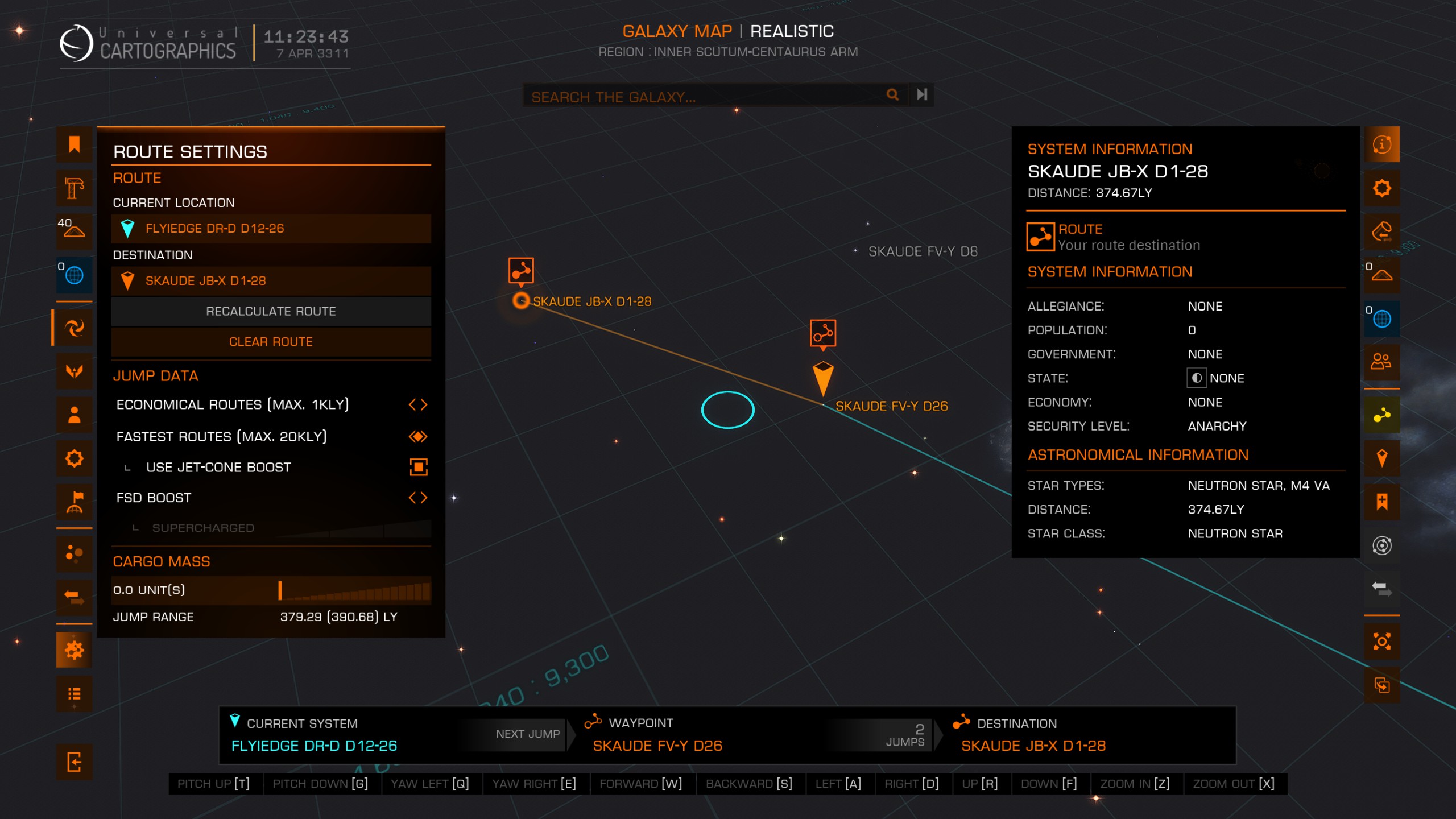Show system info panel icon
Screen dimensions: 1456x819
1382,144
